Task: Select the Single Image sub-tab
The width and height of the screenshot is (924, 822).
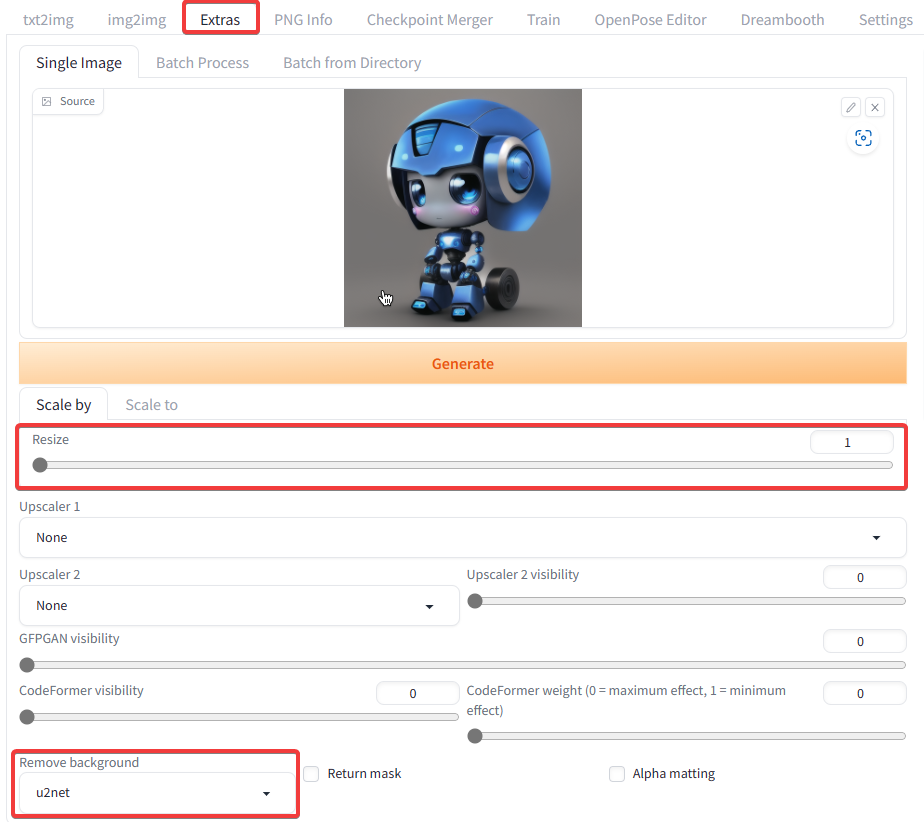Action: (79, 62)
